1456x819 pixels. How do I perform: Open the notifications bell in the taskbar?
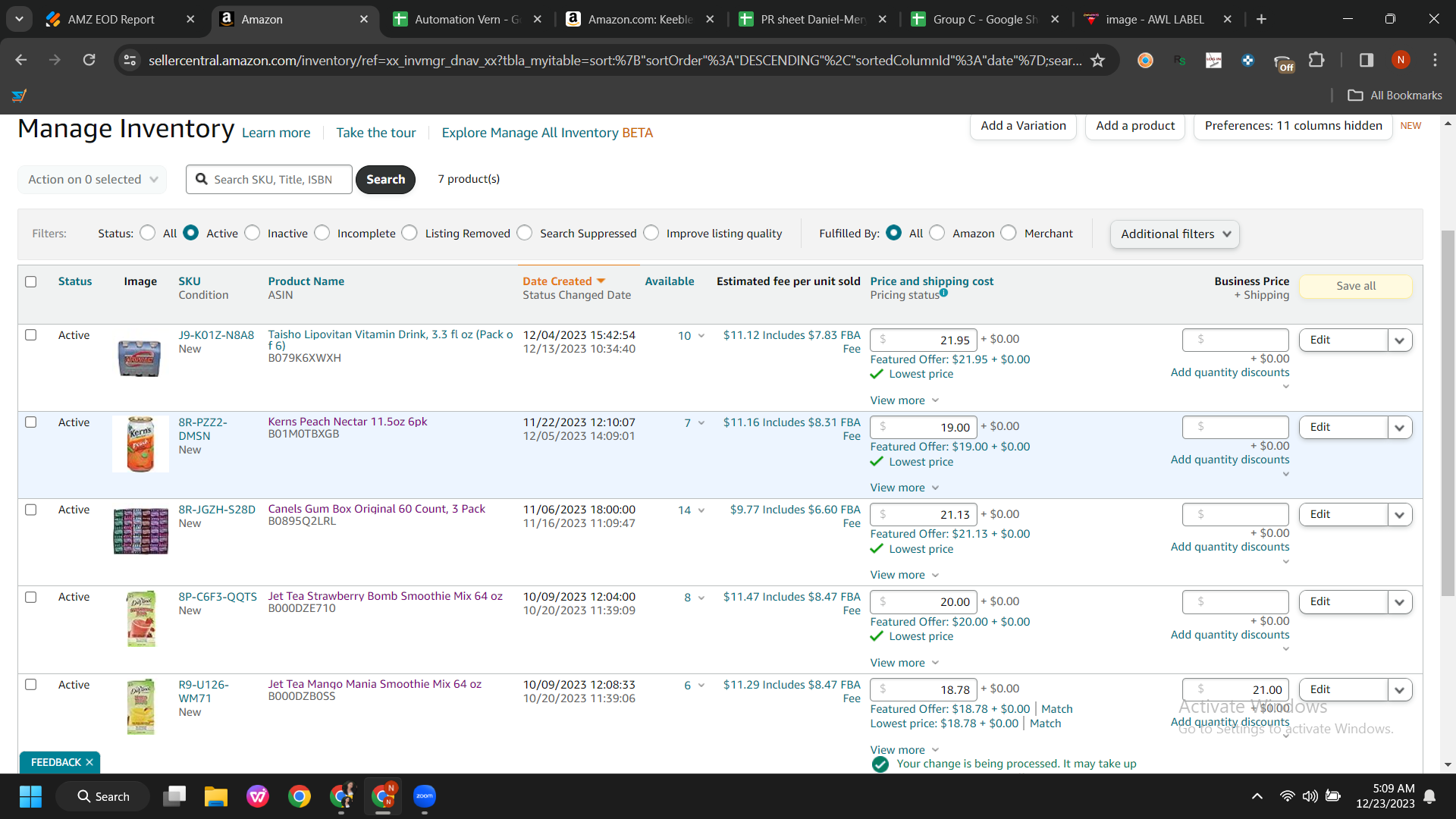coord(1429,796)
